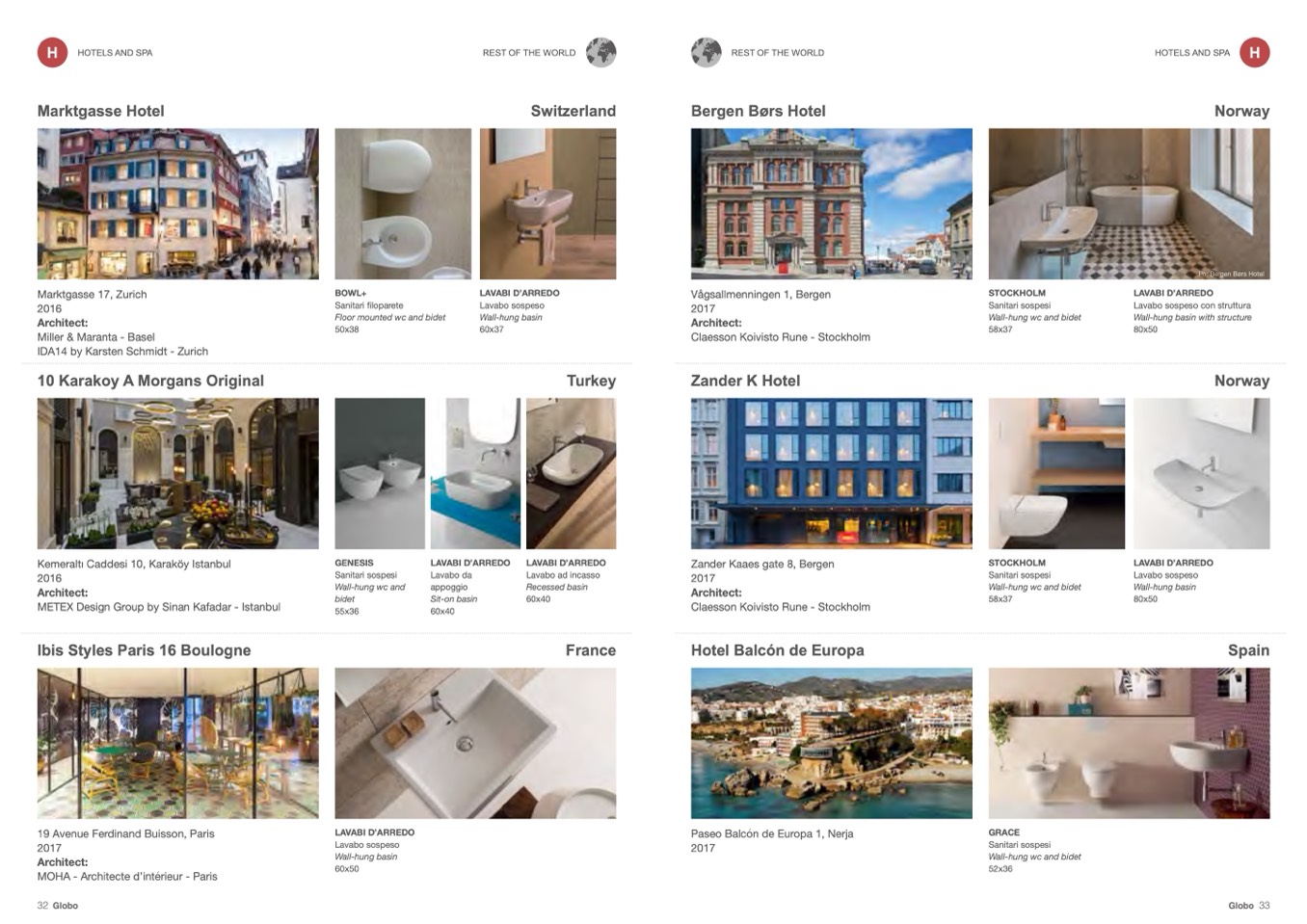
Task: Select the Zander K Hotel facade image
Action: (x=831, y=474)
